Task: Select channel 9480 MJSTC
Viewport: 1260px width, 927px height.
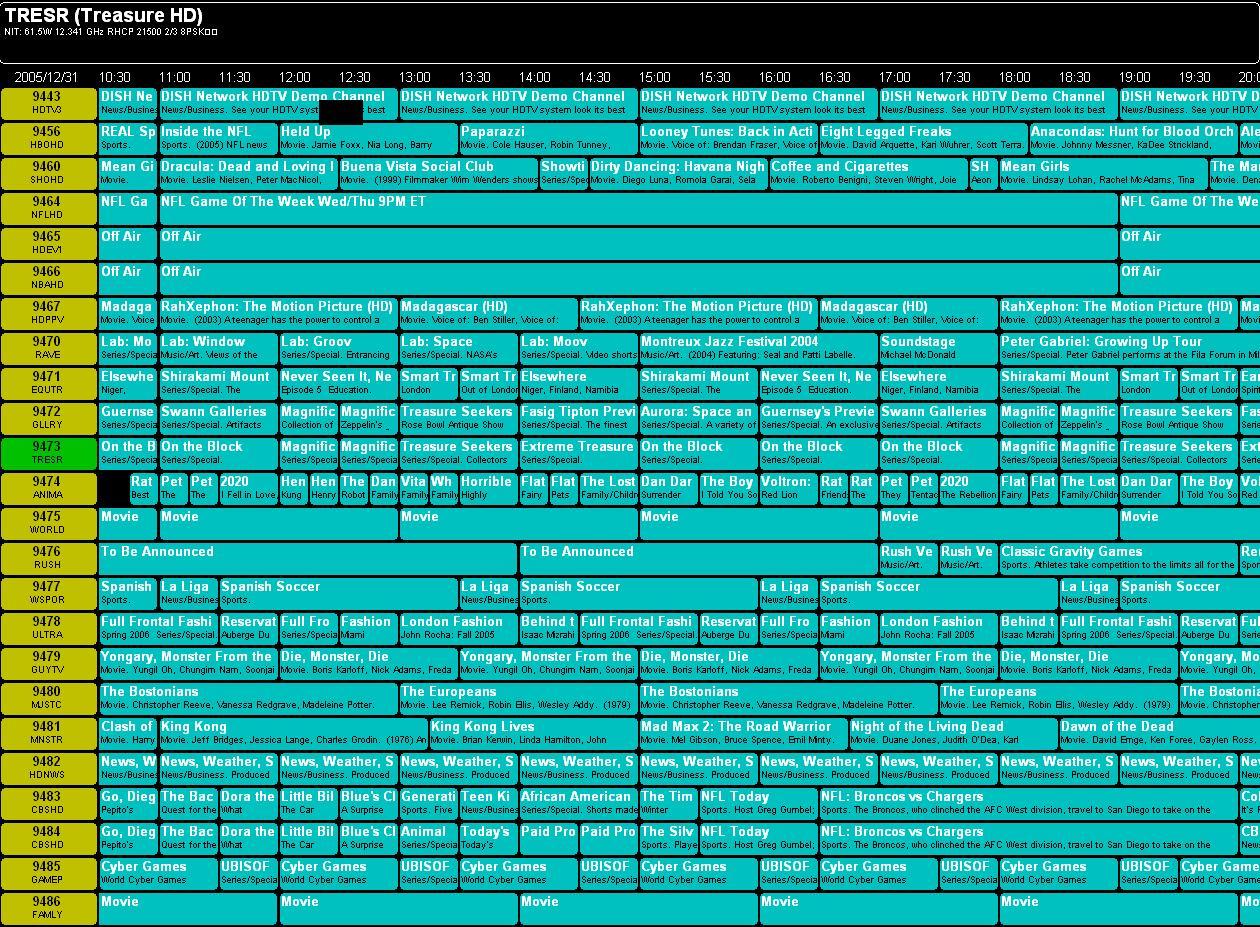Action: 48,698
